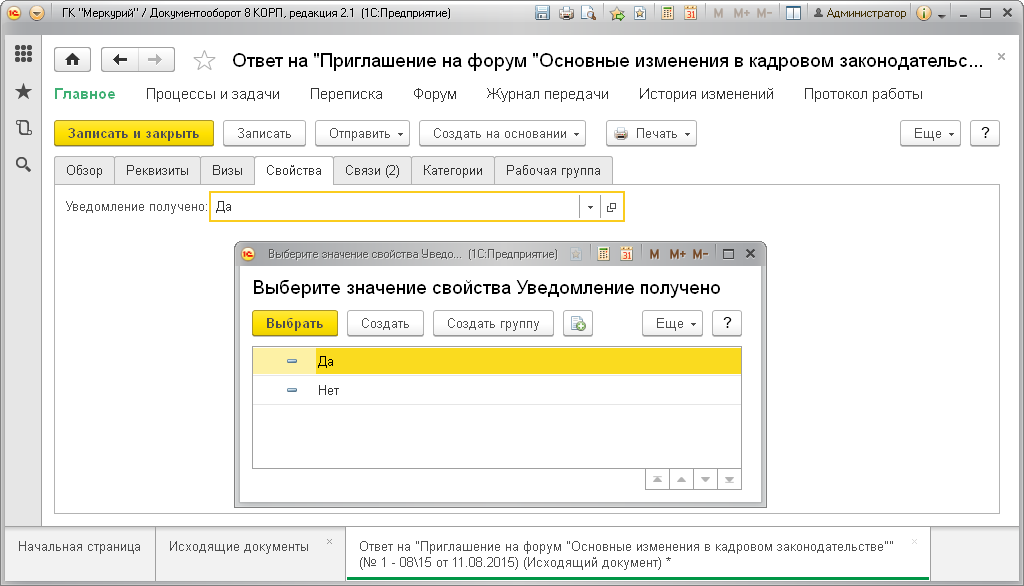Open info icon in main title bar
The image size is (1024, 586).
coord(923,13)
